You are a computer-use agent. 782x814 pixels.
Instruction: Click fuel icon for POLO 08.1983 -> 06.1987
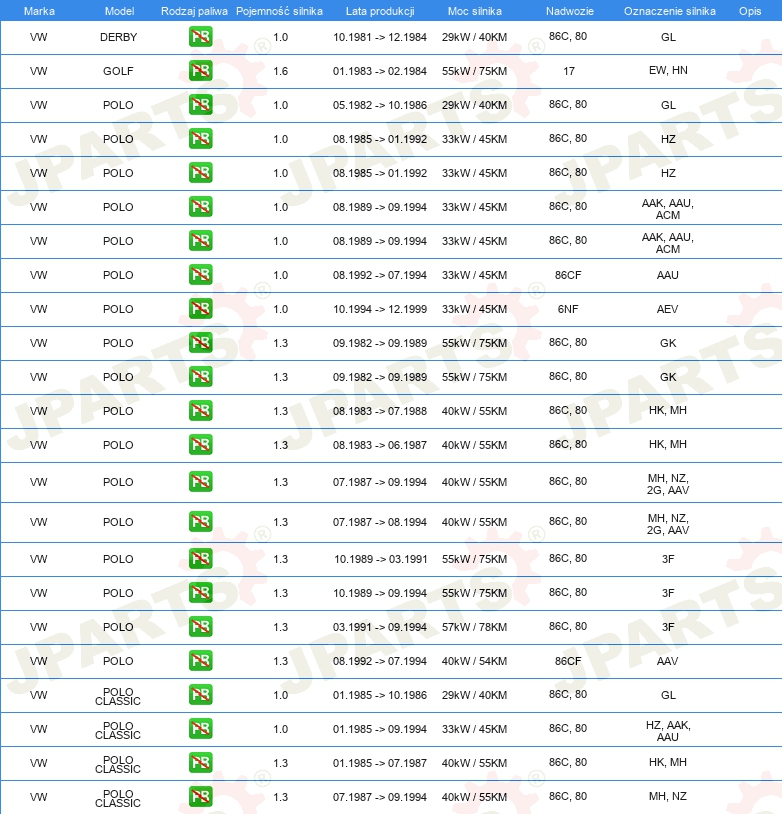[200, 445]
